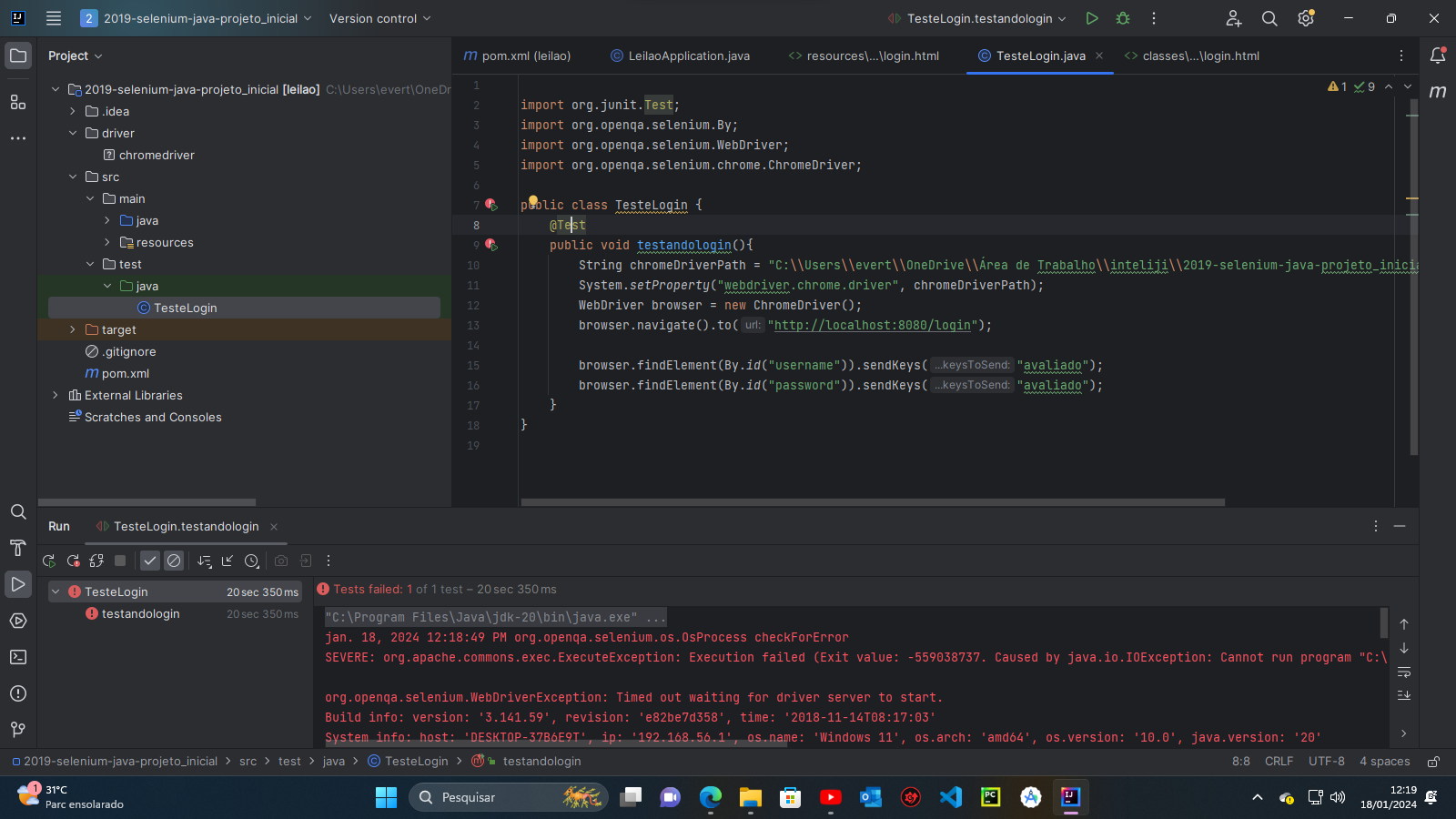Screen dimensions: 1456x819
Task: Open IDE settings gear icon
Action: (x=1306, y=18)
